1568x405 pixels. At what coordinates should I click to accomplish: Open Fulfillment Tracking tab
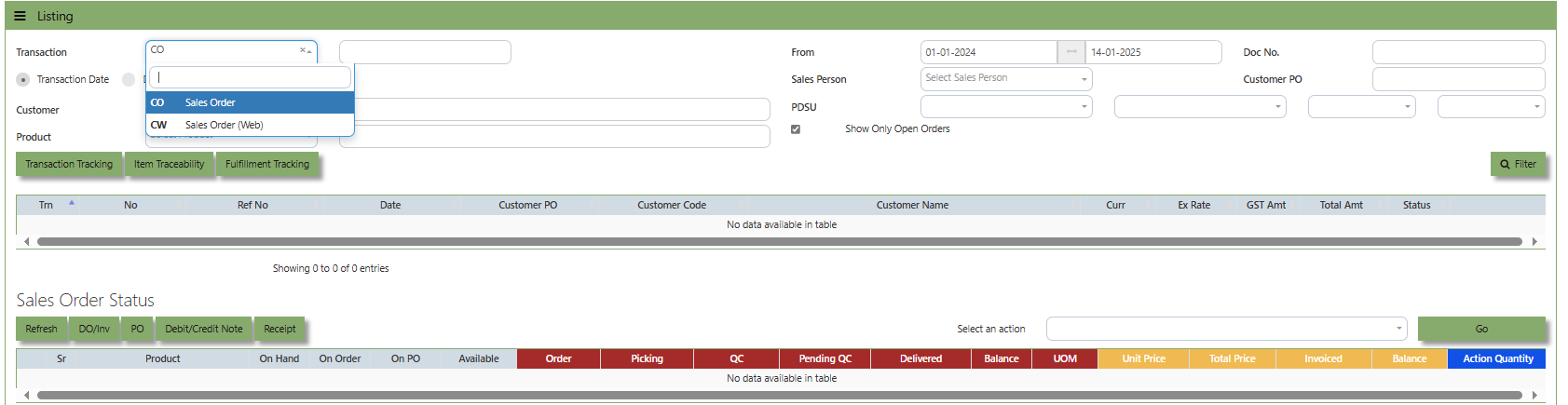click(267, 164)
